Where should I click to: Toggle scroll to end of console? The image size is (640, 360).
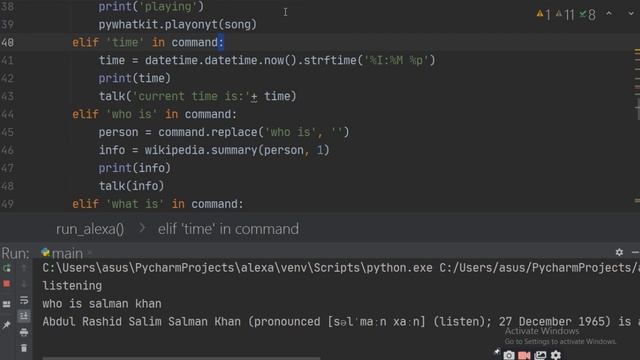coord(24,316)
